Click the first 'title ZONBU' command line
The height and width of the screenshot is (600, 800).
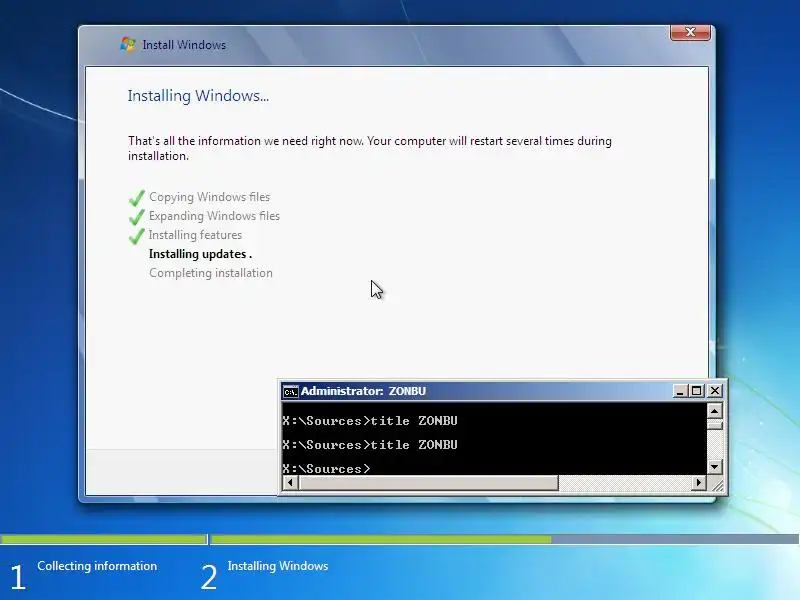coord(370,421)
